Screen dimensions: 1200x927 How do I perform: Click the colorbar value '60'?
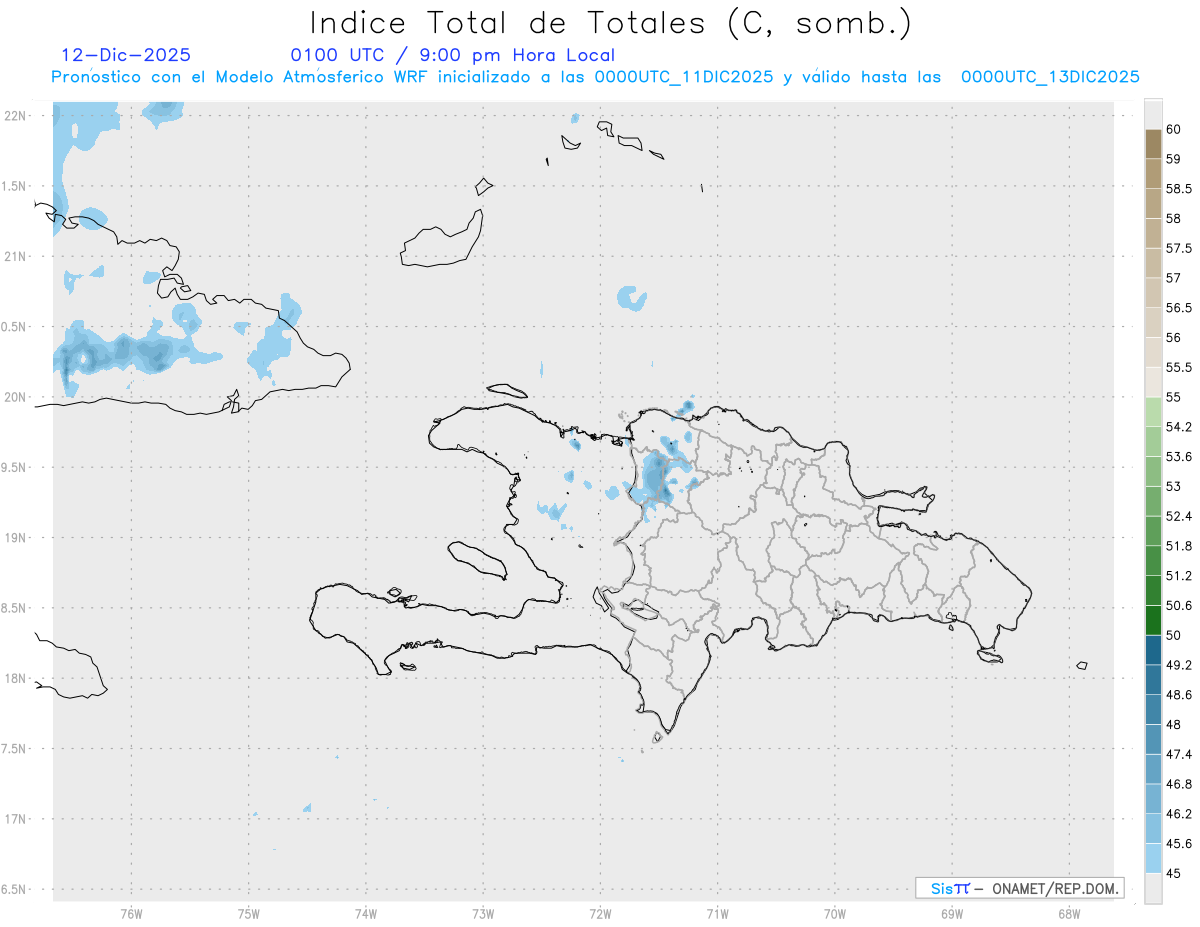pyautogui.click(x=1173, y=129)
